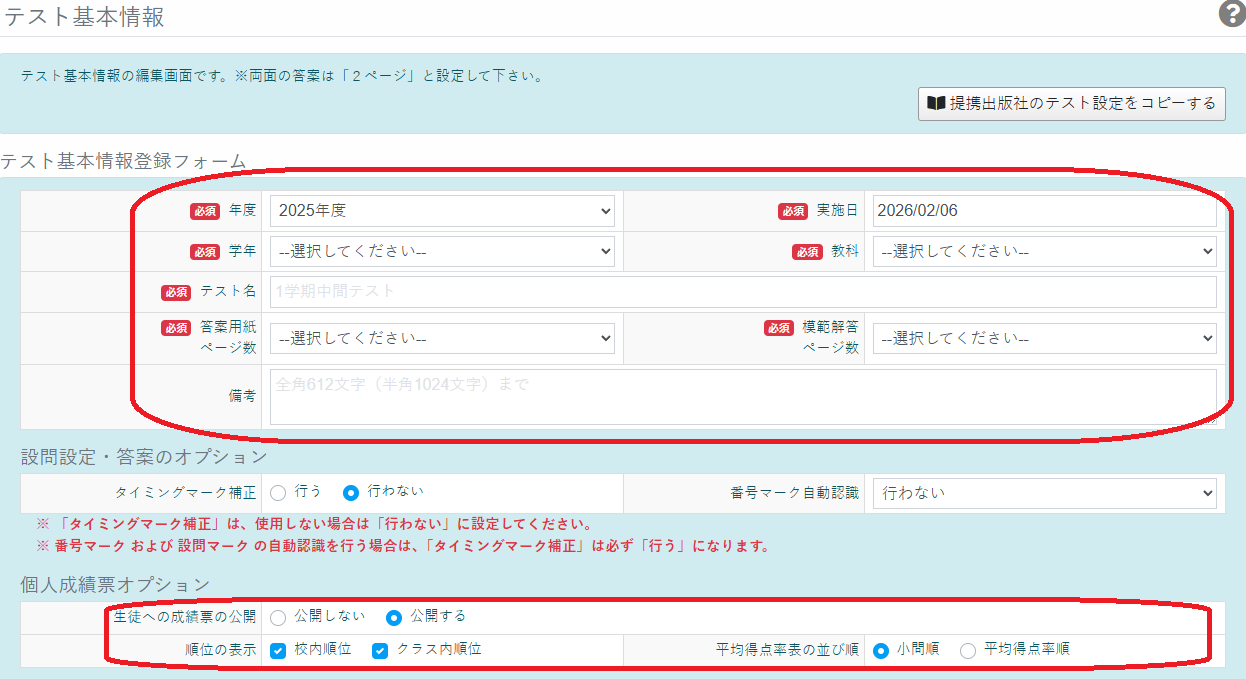The image size is (1246, 679).
Task: Open the 年度 dropdown showing 2025年度
Action: click(441, 211)
